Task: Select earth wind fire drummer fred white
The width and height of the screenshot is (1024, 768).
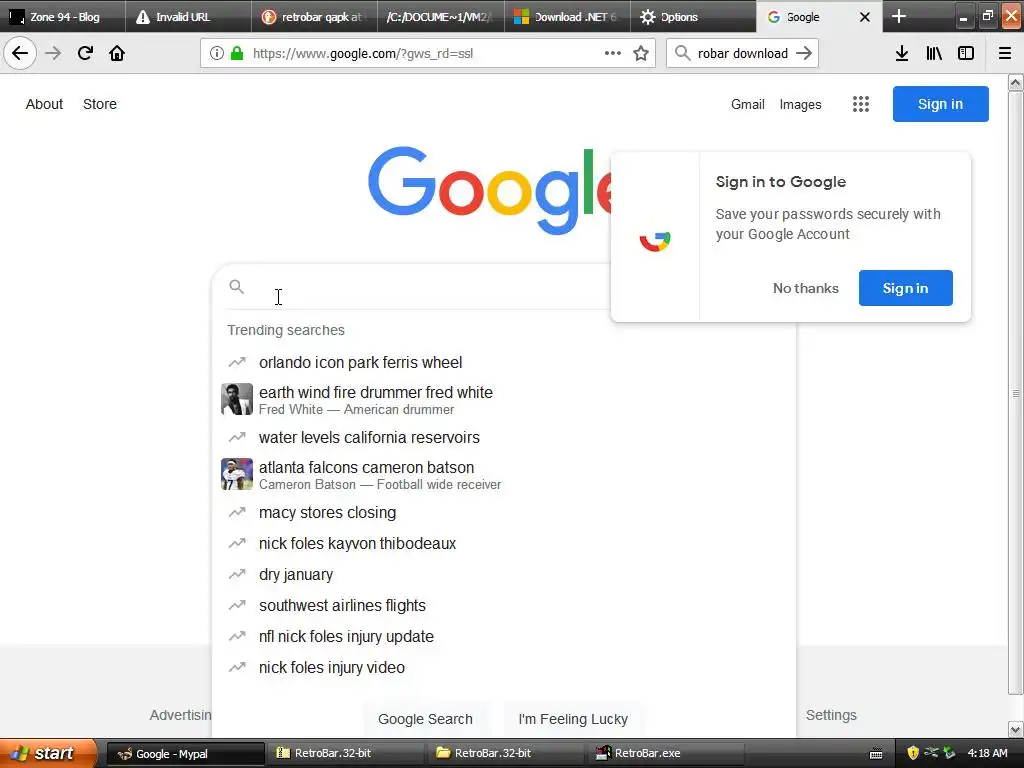Action: click(503, 400)
